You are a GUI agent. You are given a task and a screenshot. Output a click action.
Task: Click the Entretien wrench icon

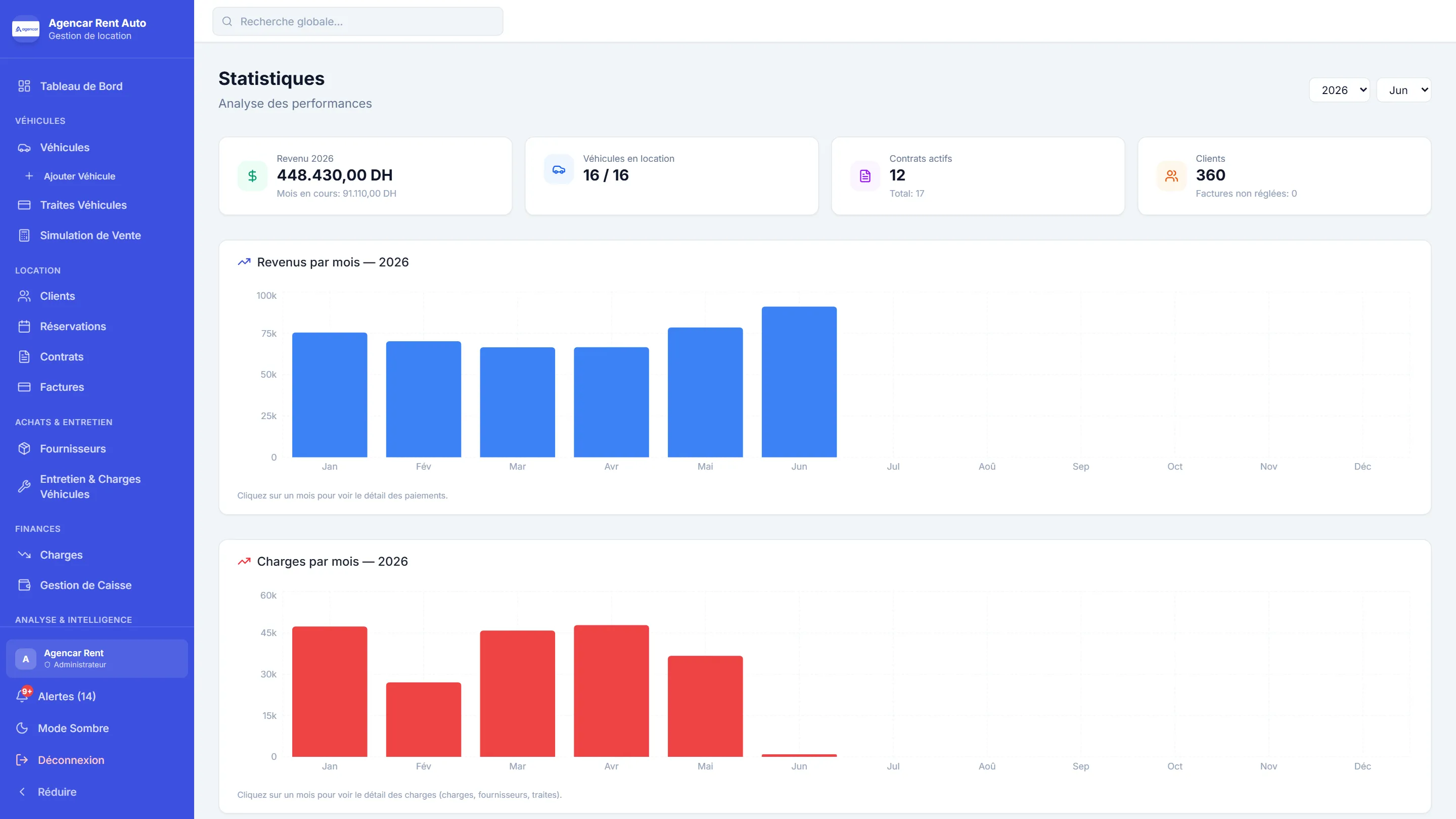24,487
